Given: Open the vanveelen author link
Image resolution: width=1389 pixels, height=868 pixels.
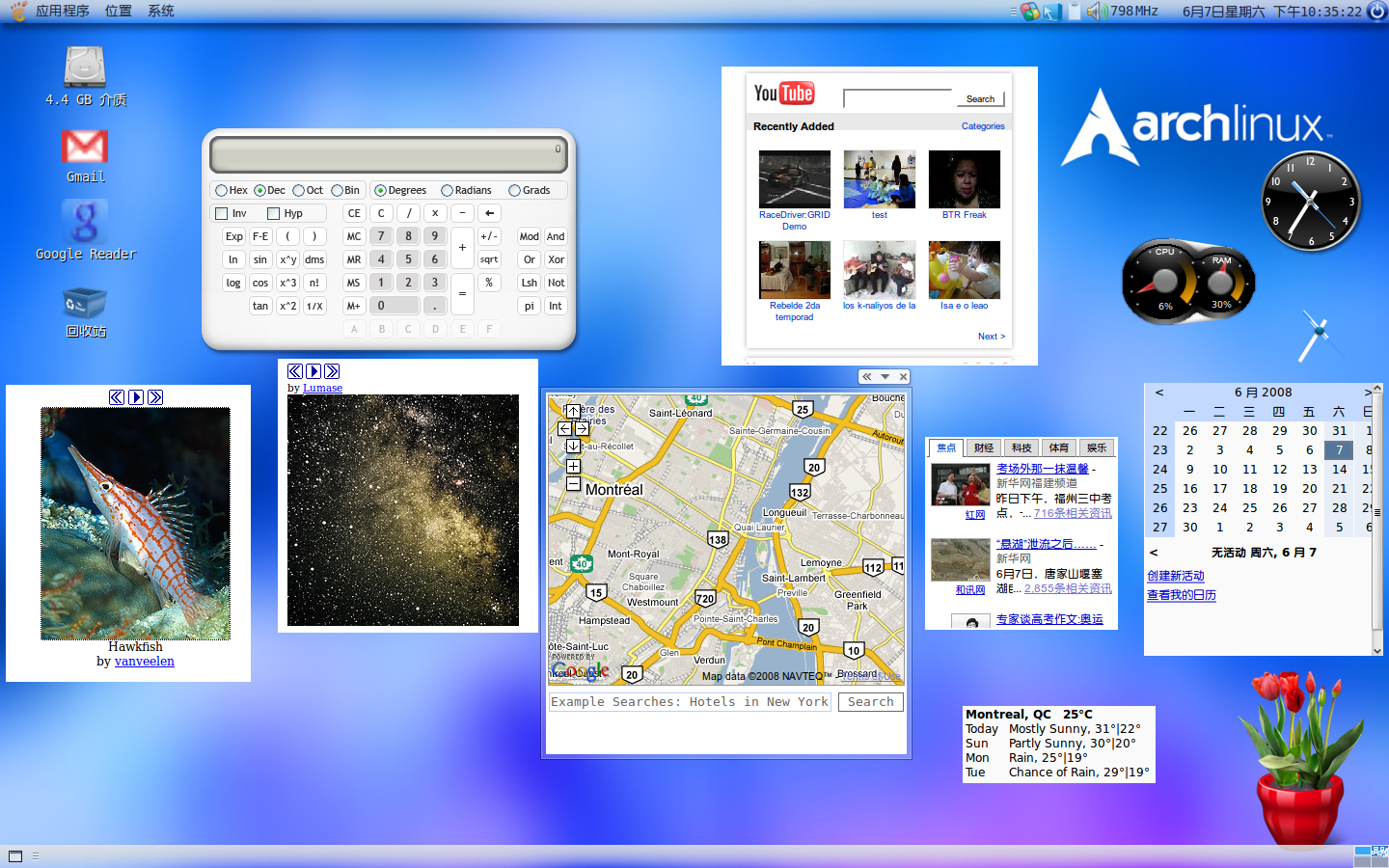Looking at the screenshot, I should coord(145,662).
